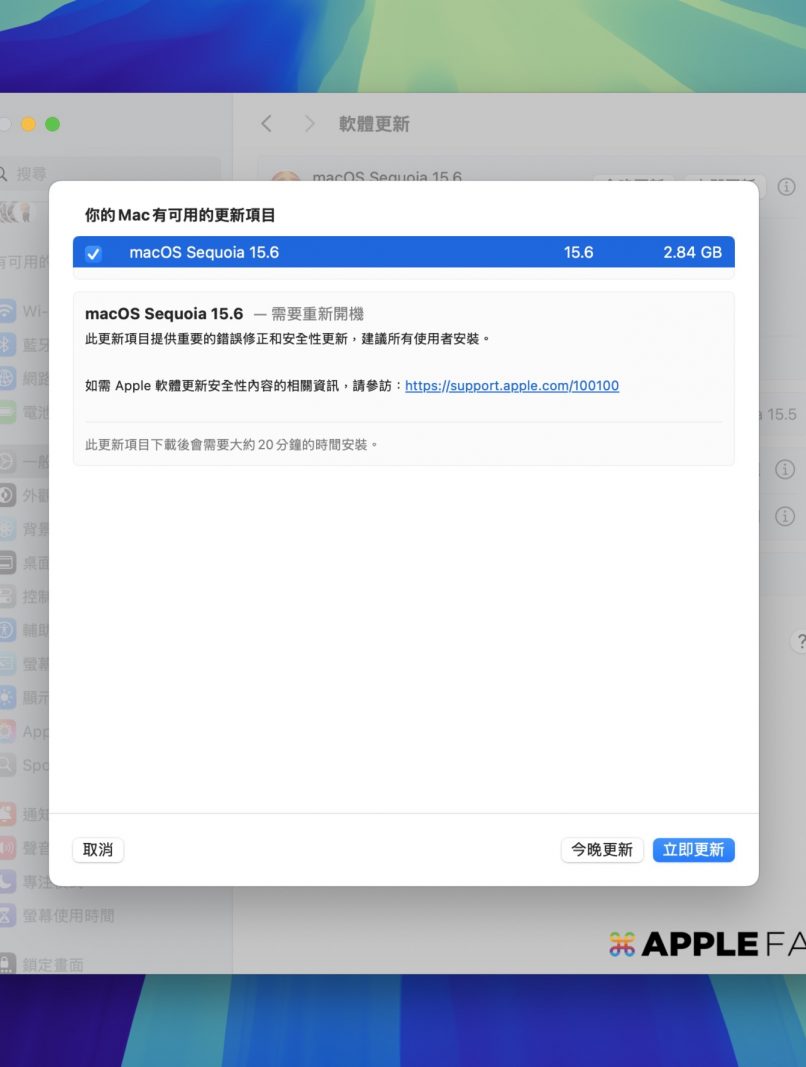Open help with the question mark button

tap(798, 641)
